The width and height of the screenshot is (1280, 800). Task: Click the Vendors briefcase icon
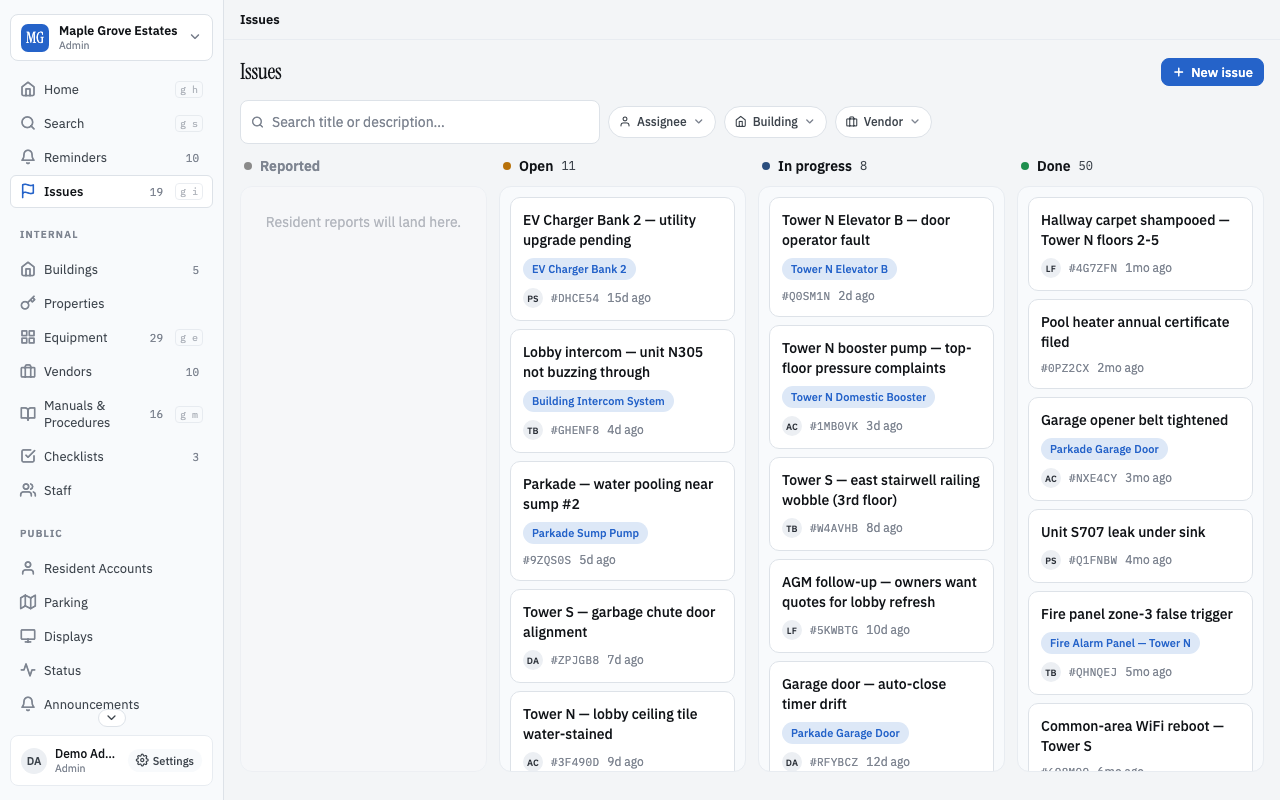coord(28,371)
